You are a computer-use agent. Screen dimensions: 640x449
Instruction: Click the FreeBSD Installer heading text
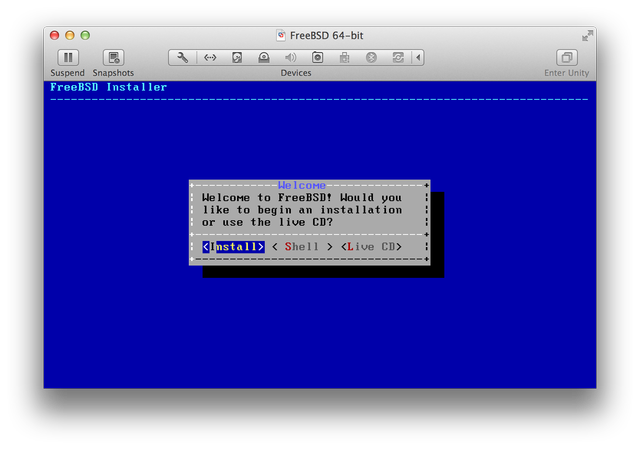click(109, 87)
